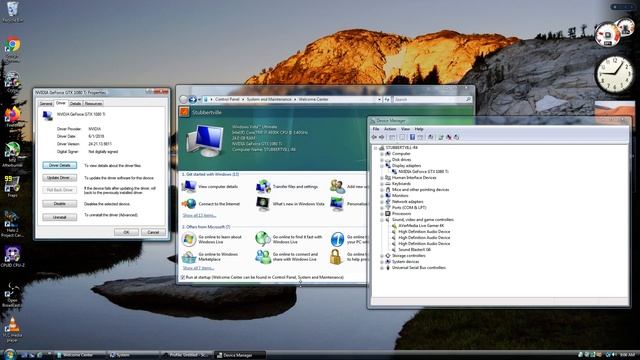The width and height of the screenshot is (640, 360).
Task: Open the Google Chrome desktop icon
Action: [x=13, y=48]
